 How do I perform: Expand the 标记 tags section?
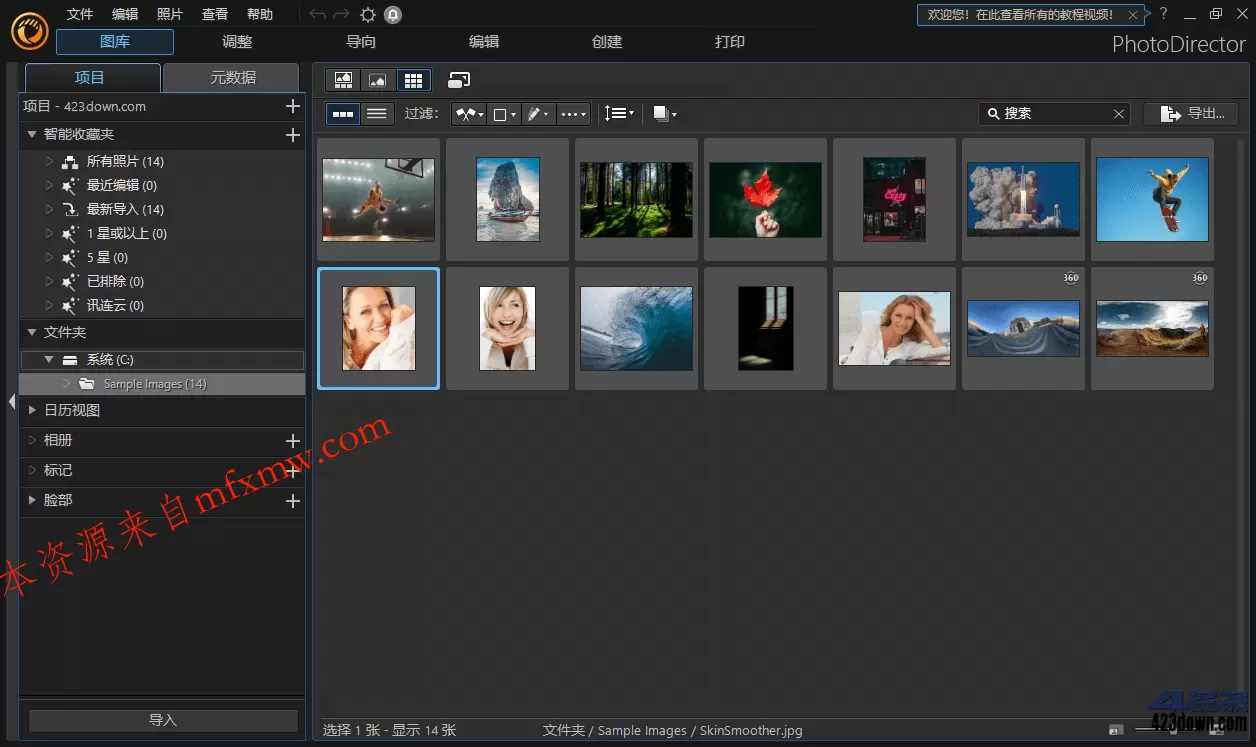point(32,470)
